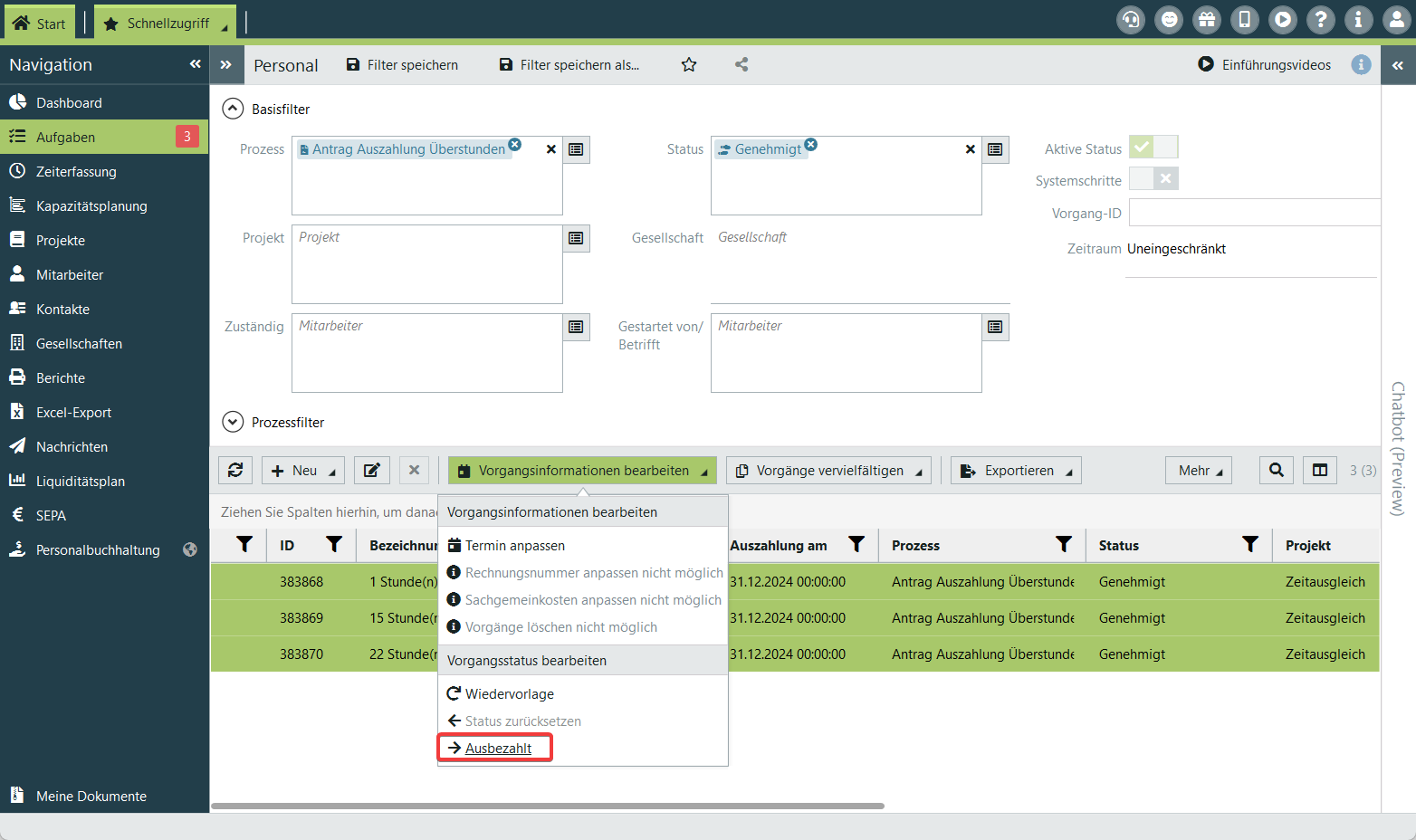Choose Termin anpassen in the menu
The image size is (1416, 840).
click(514, 545)
